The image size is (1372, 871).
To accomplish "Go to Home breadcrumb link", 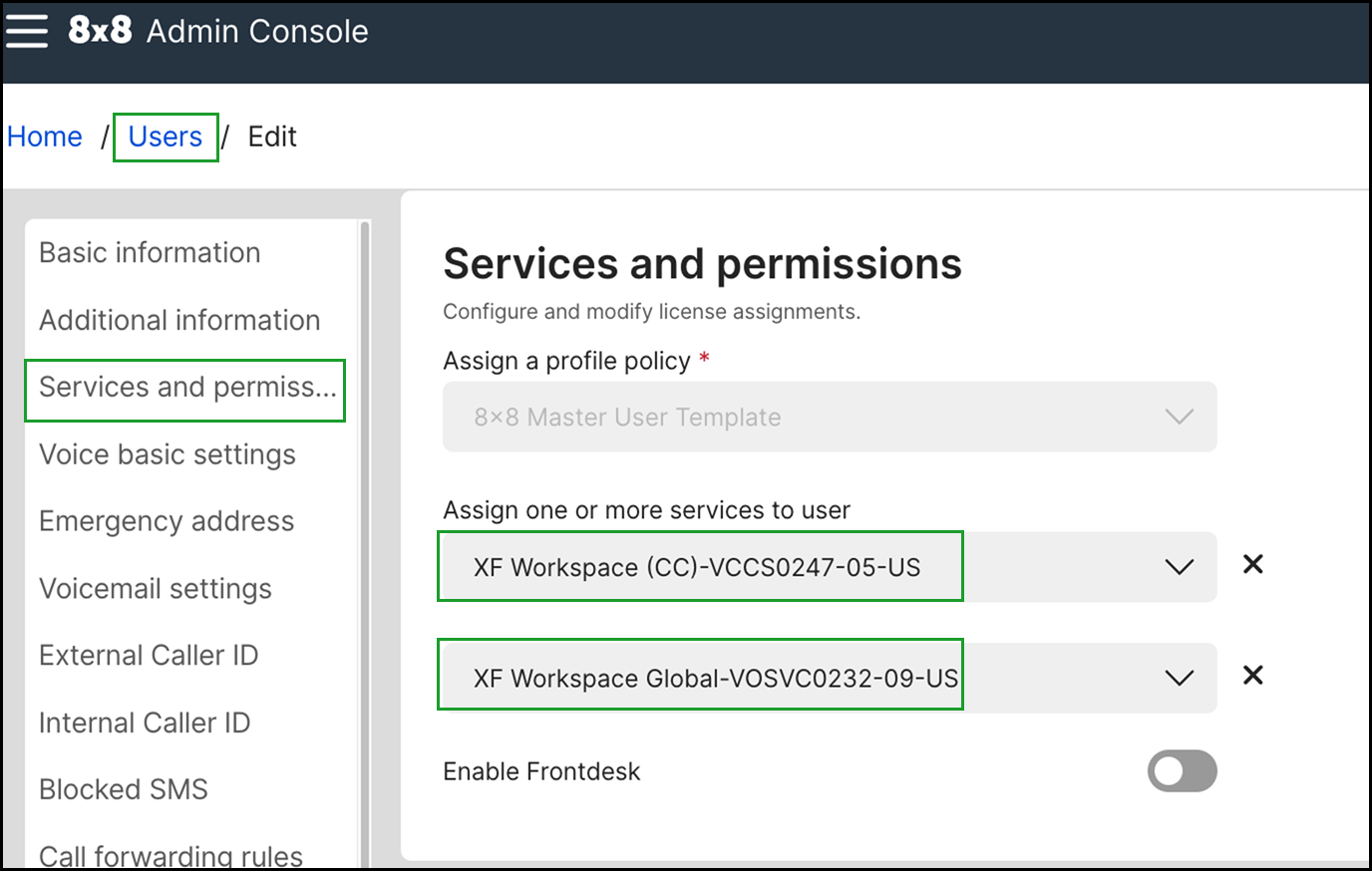I will [45, 137].
